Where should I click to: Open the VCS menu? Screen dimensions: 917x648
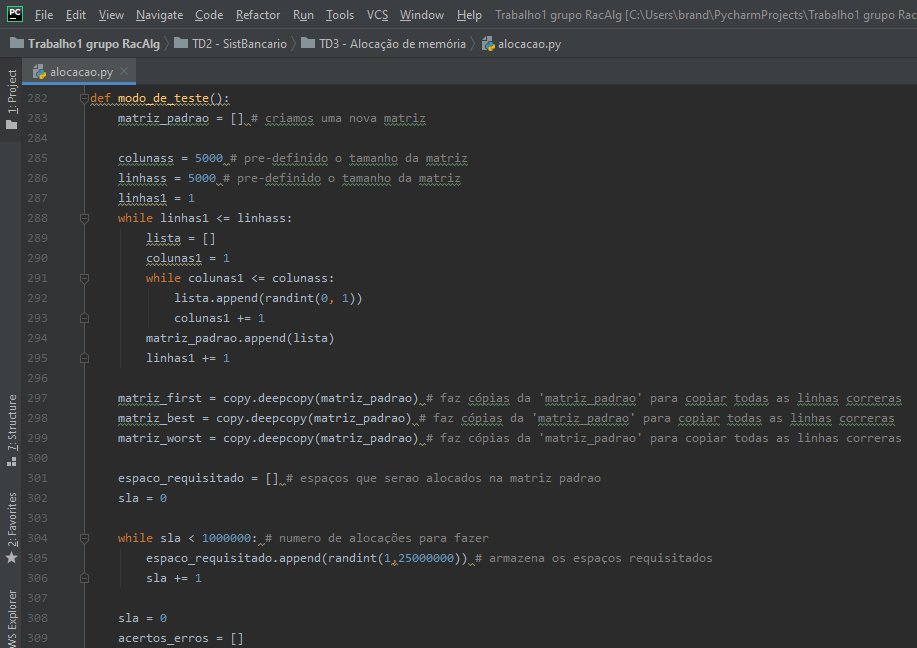click(x=377, y=15)
